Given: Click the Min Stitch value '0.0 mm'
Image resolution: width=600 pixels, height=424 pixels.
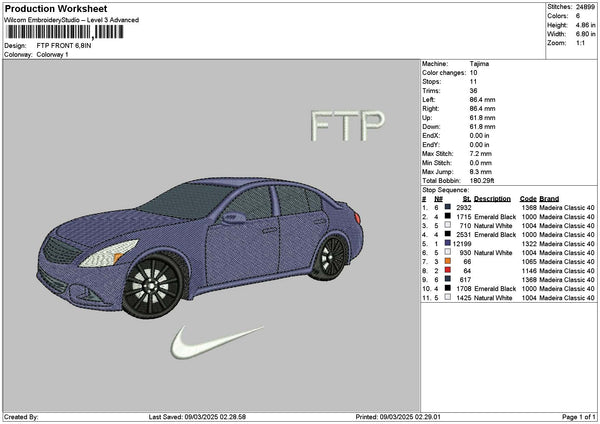Looking at the screenshot, I should click(x=480, y=163).
